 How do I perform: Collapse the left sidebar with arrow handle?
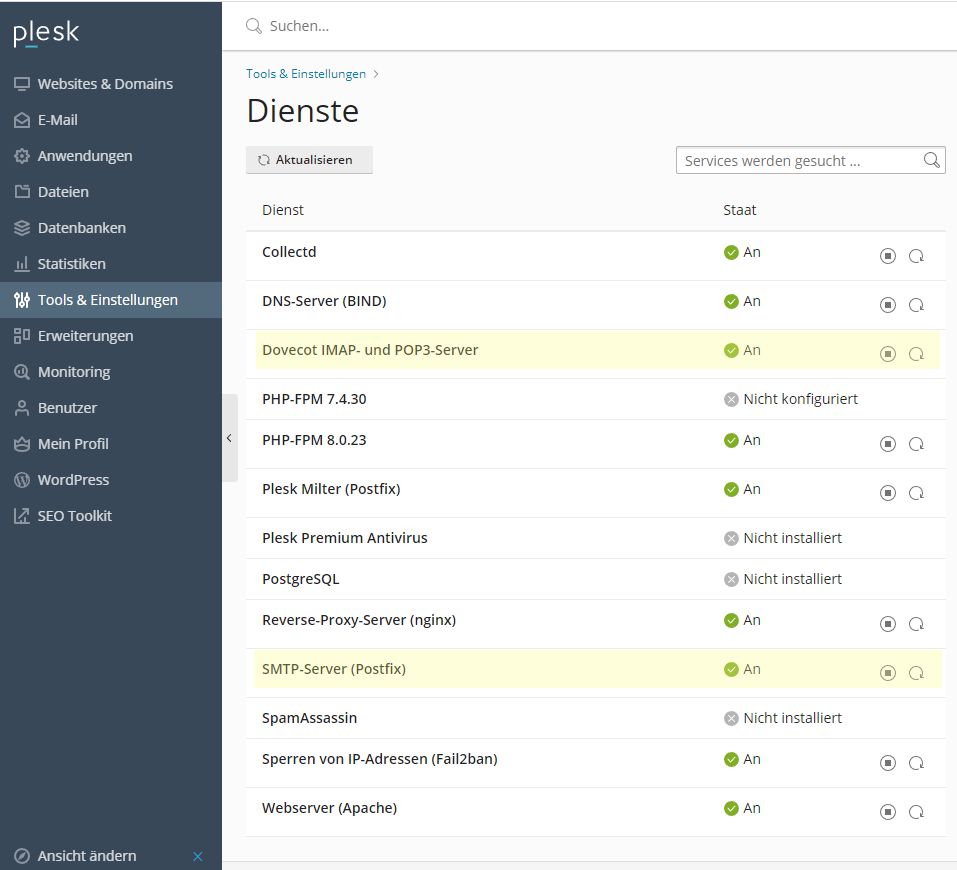(229, 438)
